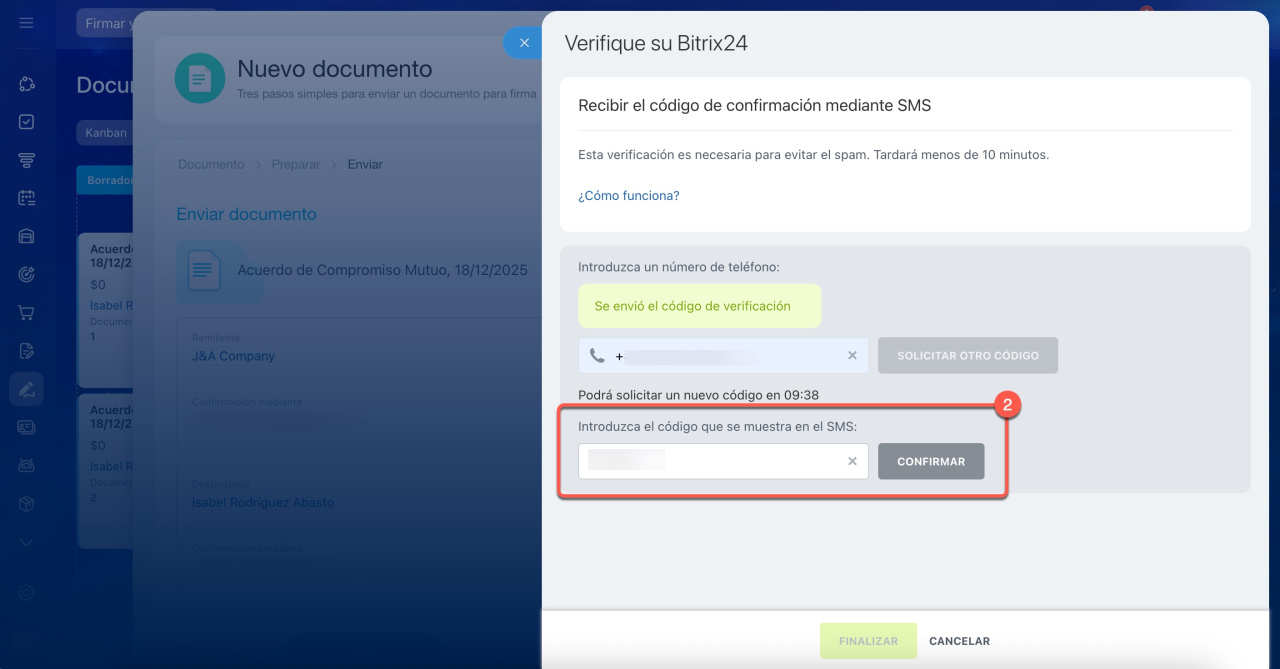Open the Store shopping cart icon
This screenshot has width=1280, height=669.
[x=26, y=312]
